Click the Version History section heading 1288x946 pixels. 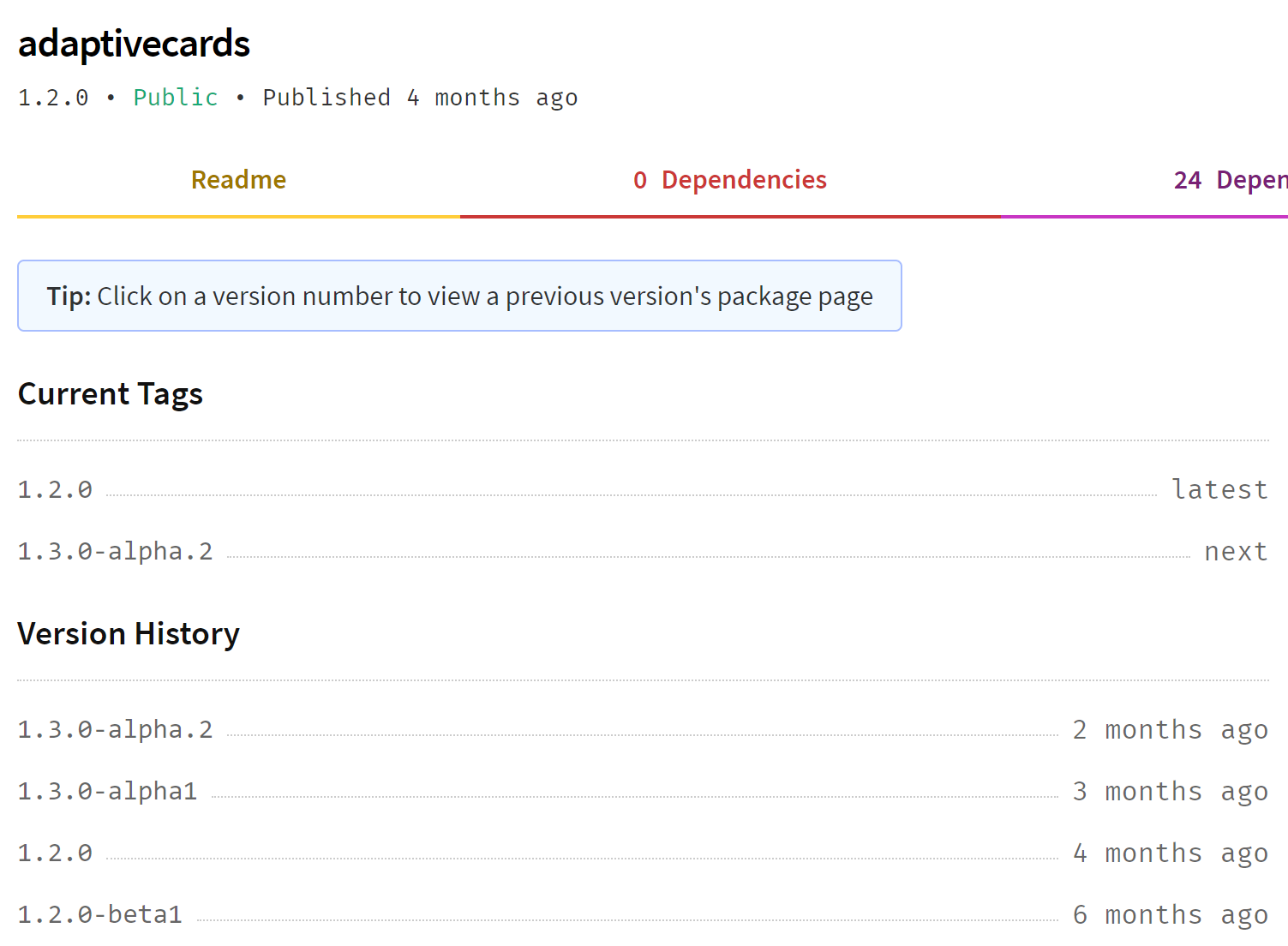[129, 634]
